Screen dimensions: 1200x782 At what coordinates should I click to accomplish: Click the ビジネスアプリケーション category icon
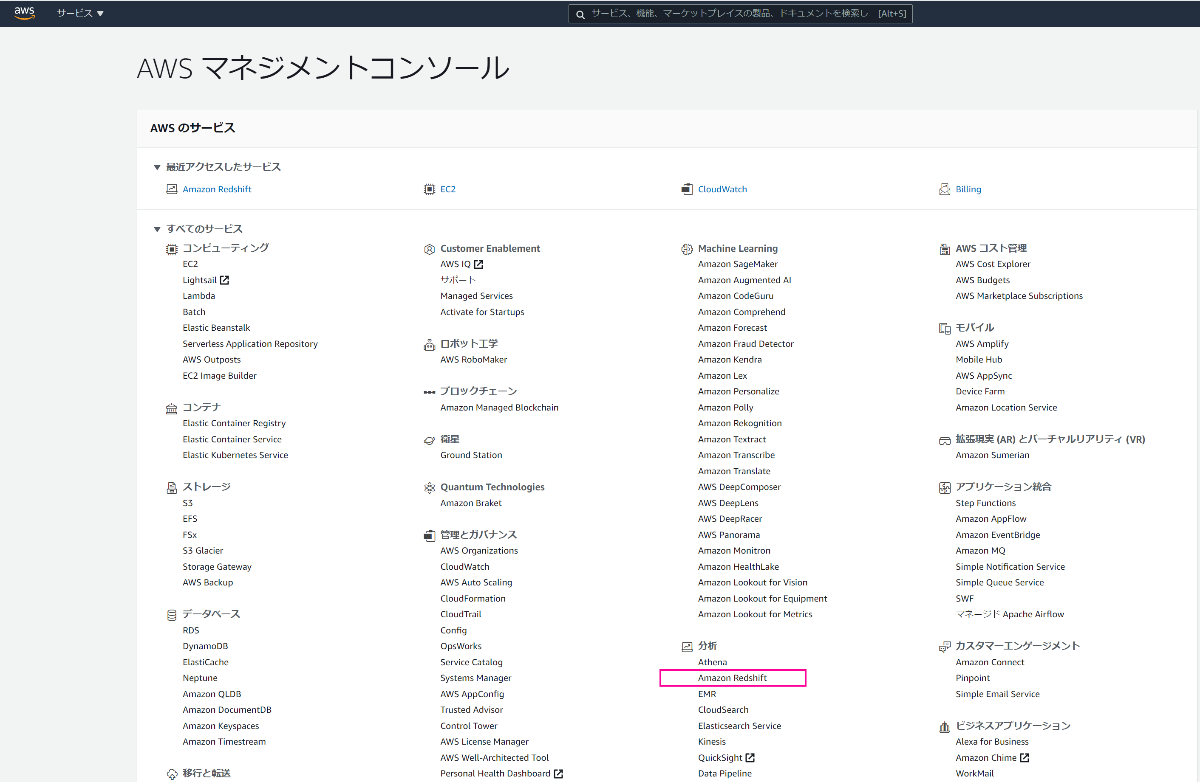(945, 726)
